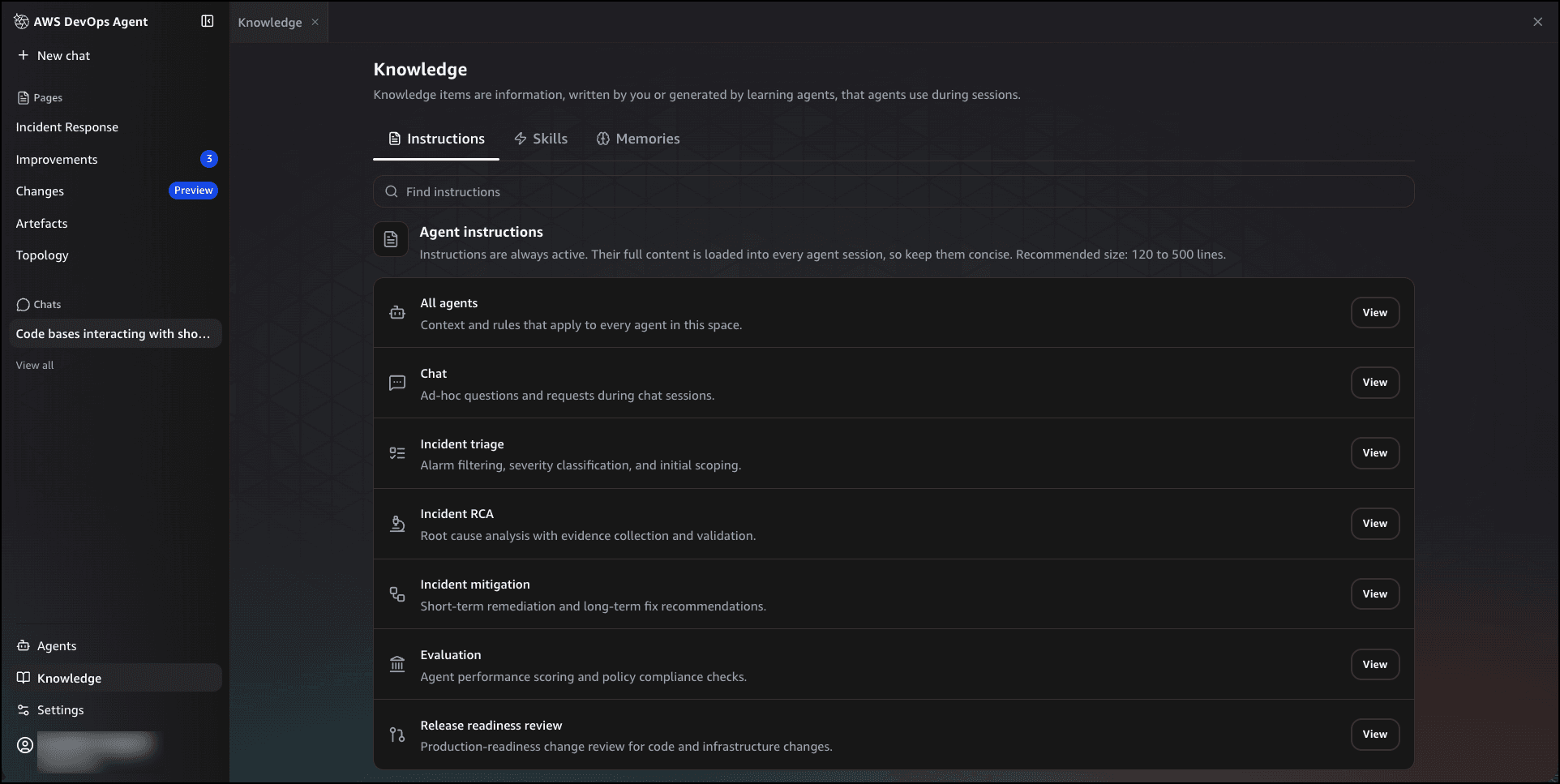View All agents instructions

point(1375,313)
